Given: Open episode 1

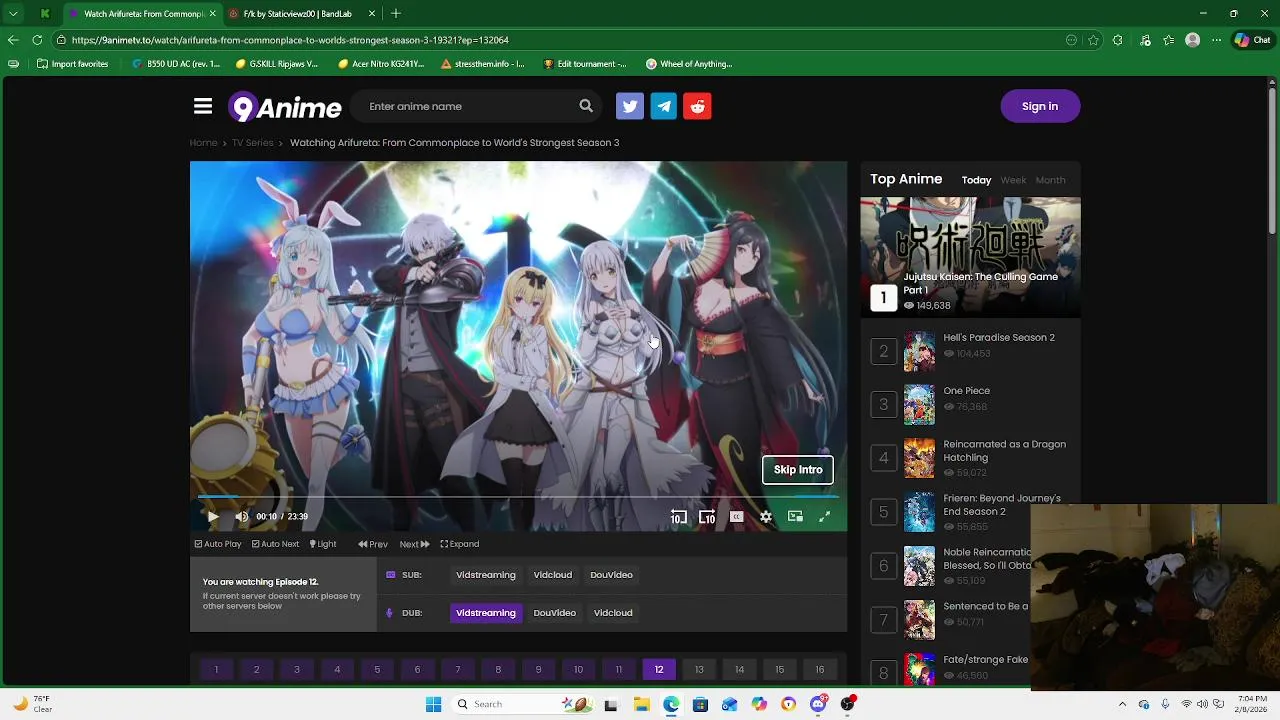Looking at the screenshot, I should (216, 670).
